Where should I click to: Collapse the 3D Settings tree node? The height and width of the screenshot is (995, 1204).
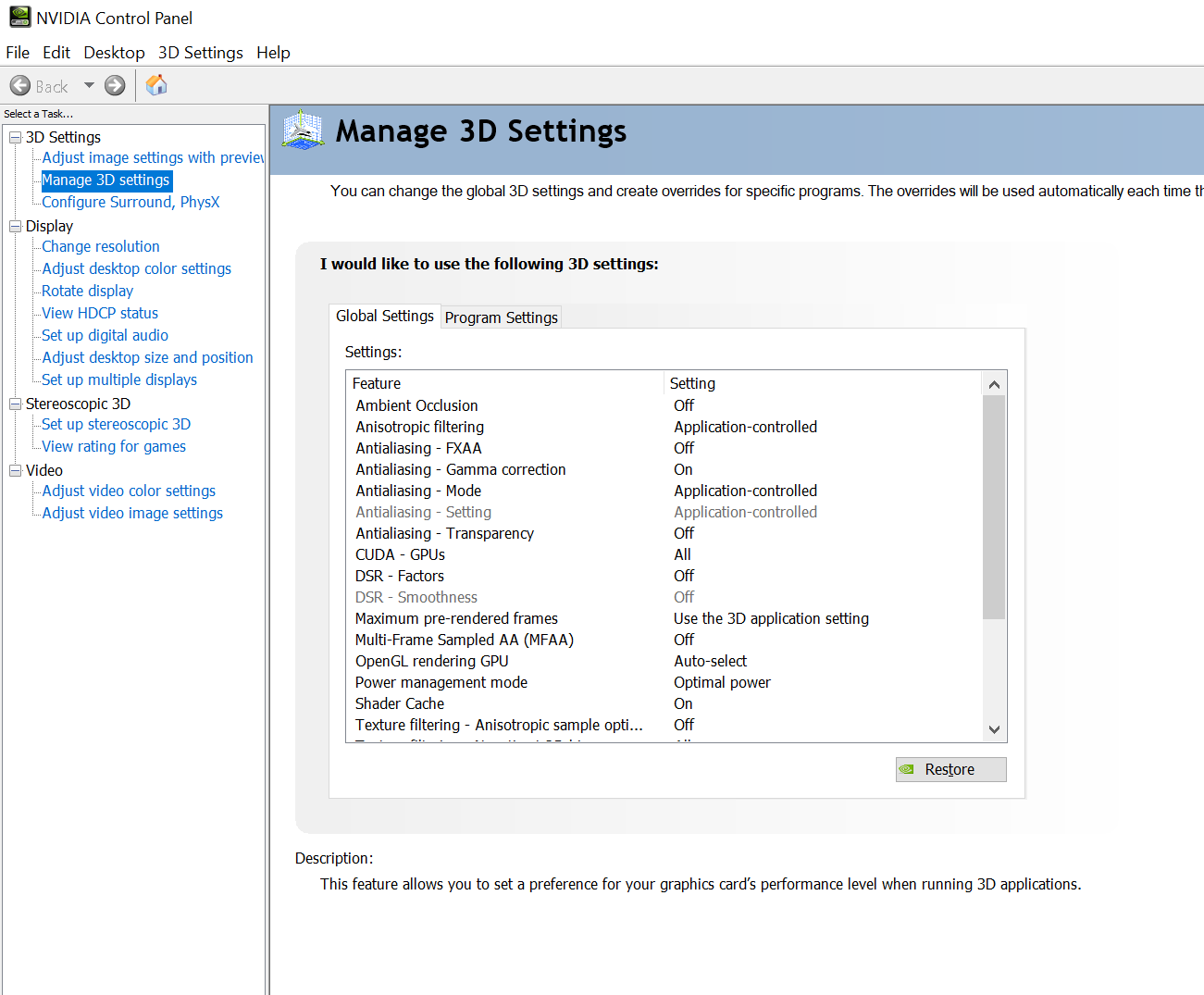coord(15,137)
